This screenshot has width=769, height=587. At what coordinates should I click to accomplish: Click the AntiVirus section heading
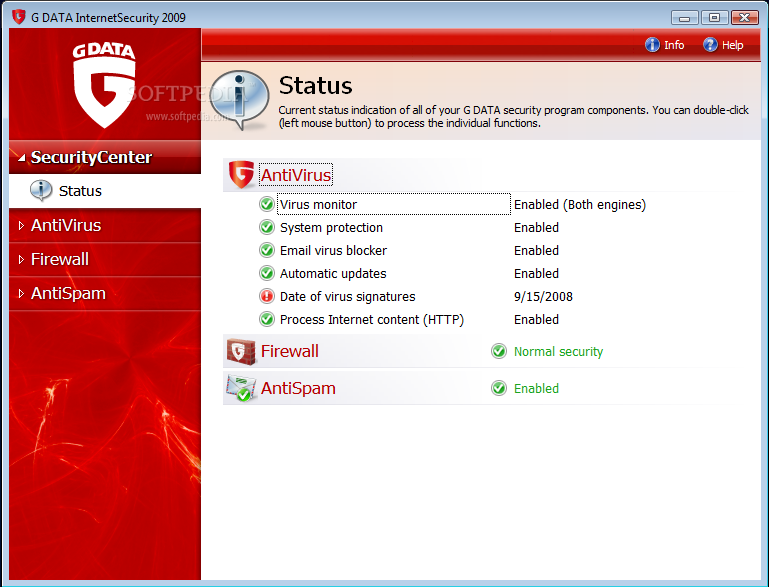point(296,175)
